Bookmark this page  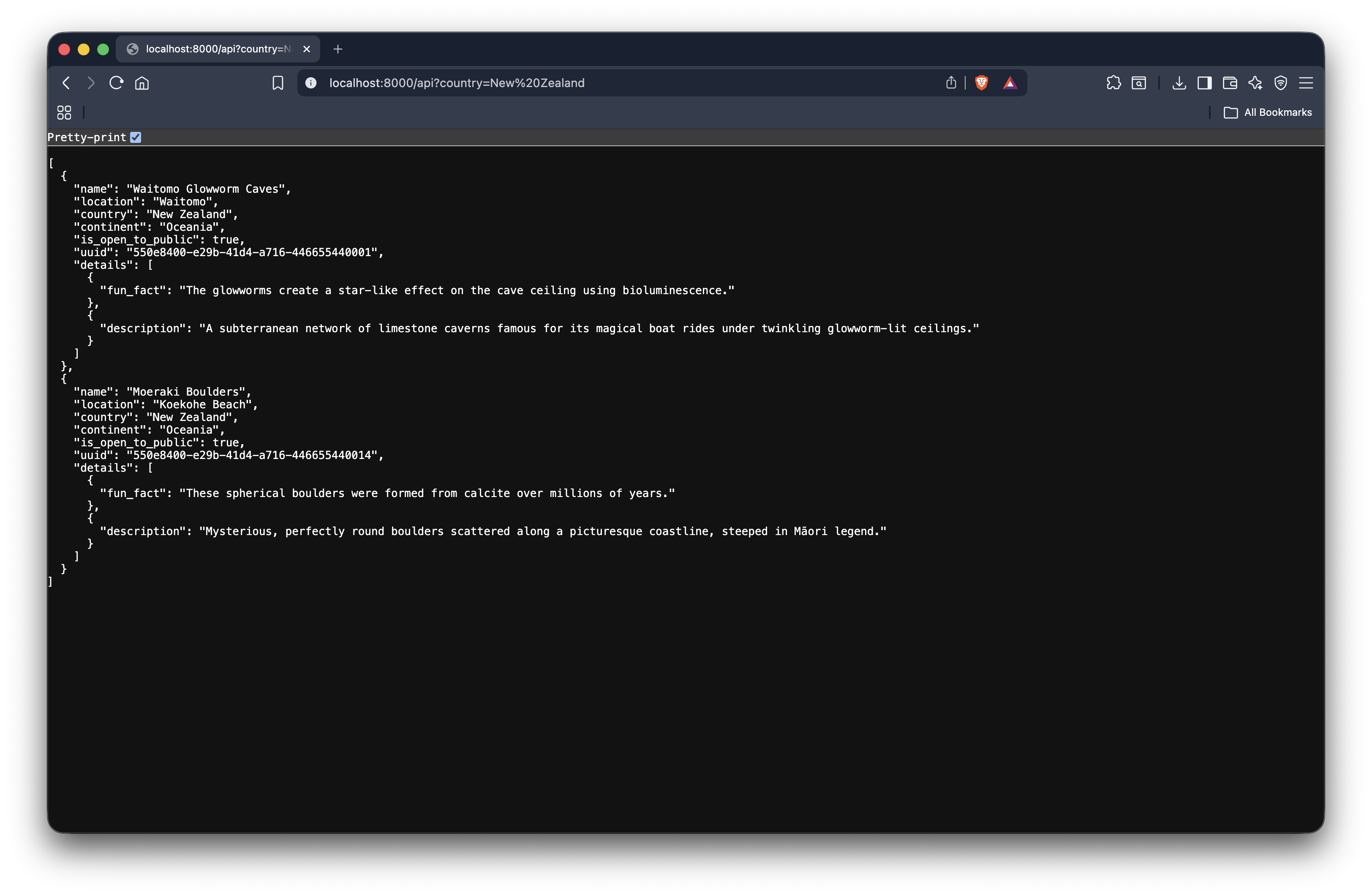click(x=278, y=83)
